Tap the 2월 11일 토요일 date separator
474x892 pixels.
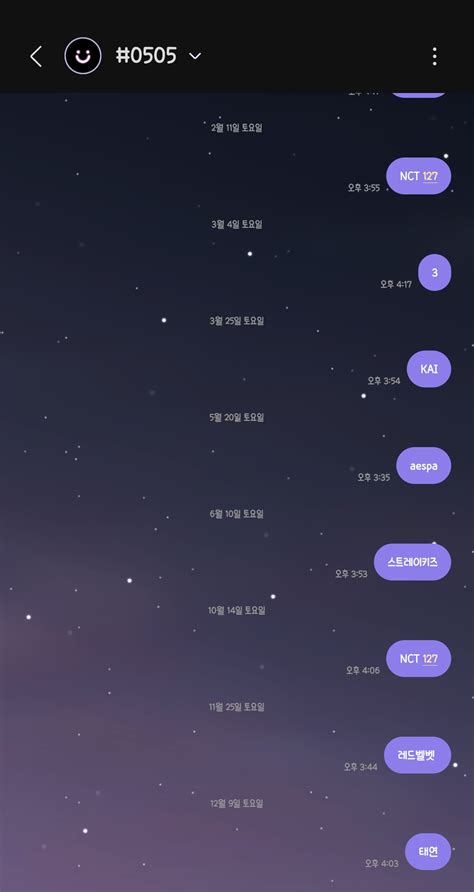237,128
